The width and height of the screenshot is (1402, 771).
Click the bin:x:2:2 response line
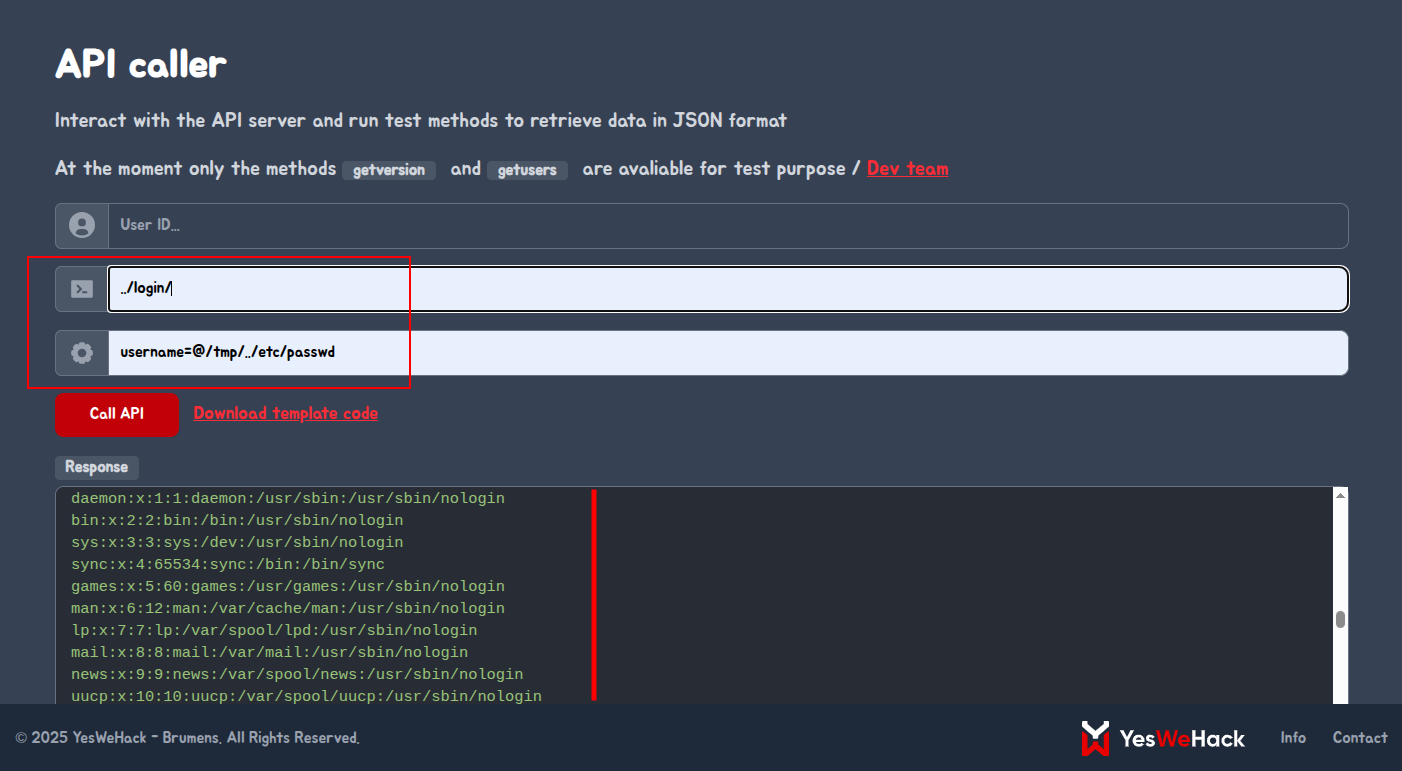click(x=237, y=520)
